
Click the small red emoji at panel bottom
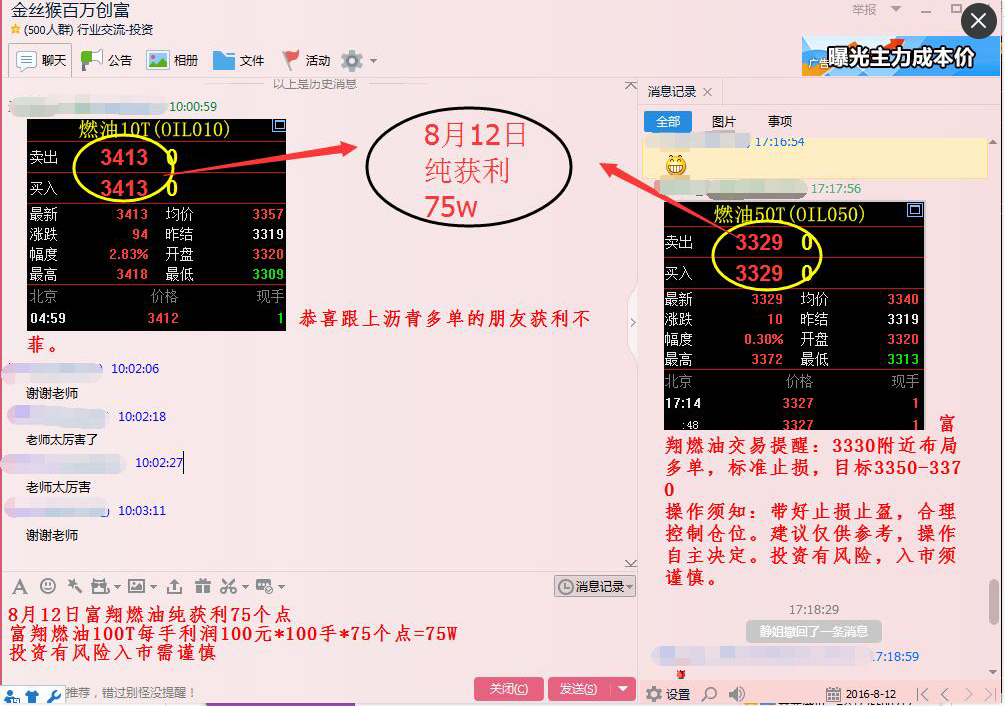pos(681,674)
